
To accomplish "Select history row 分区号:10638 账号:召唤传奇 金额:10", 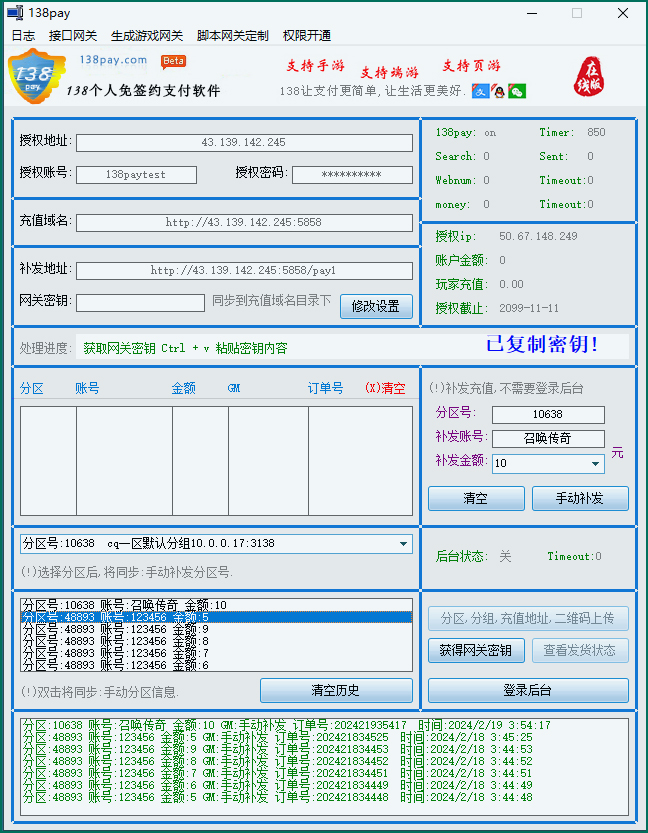I will (x=216, y=605).
